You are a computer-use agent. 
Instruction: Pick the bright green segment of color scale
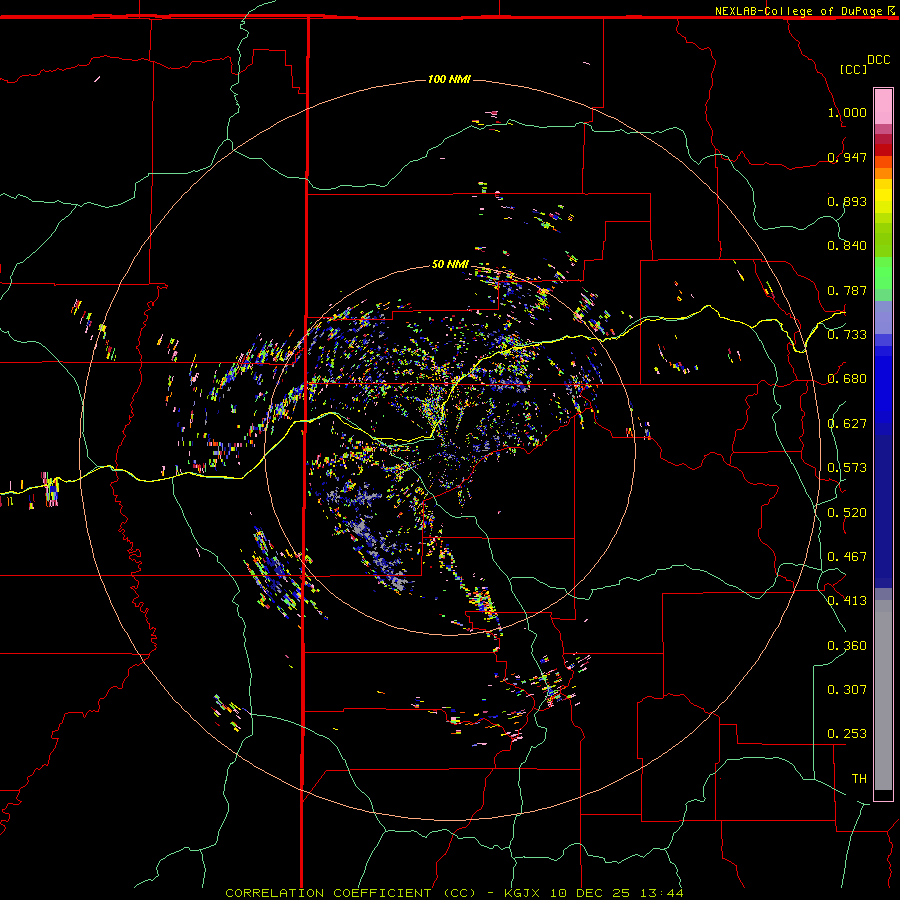[x=883, y=273]
